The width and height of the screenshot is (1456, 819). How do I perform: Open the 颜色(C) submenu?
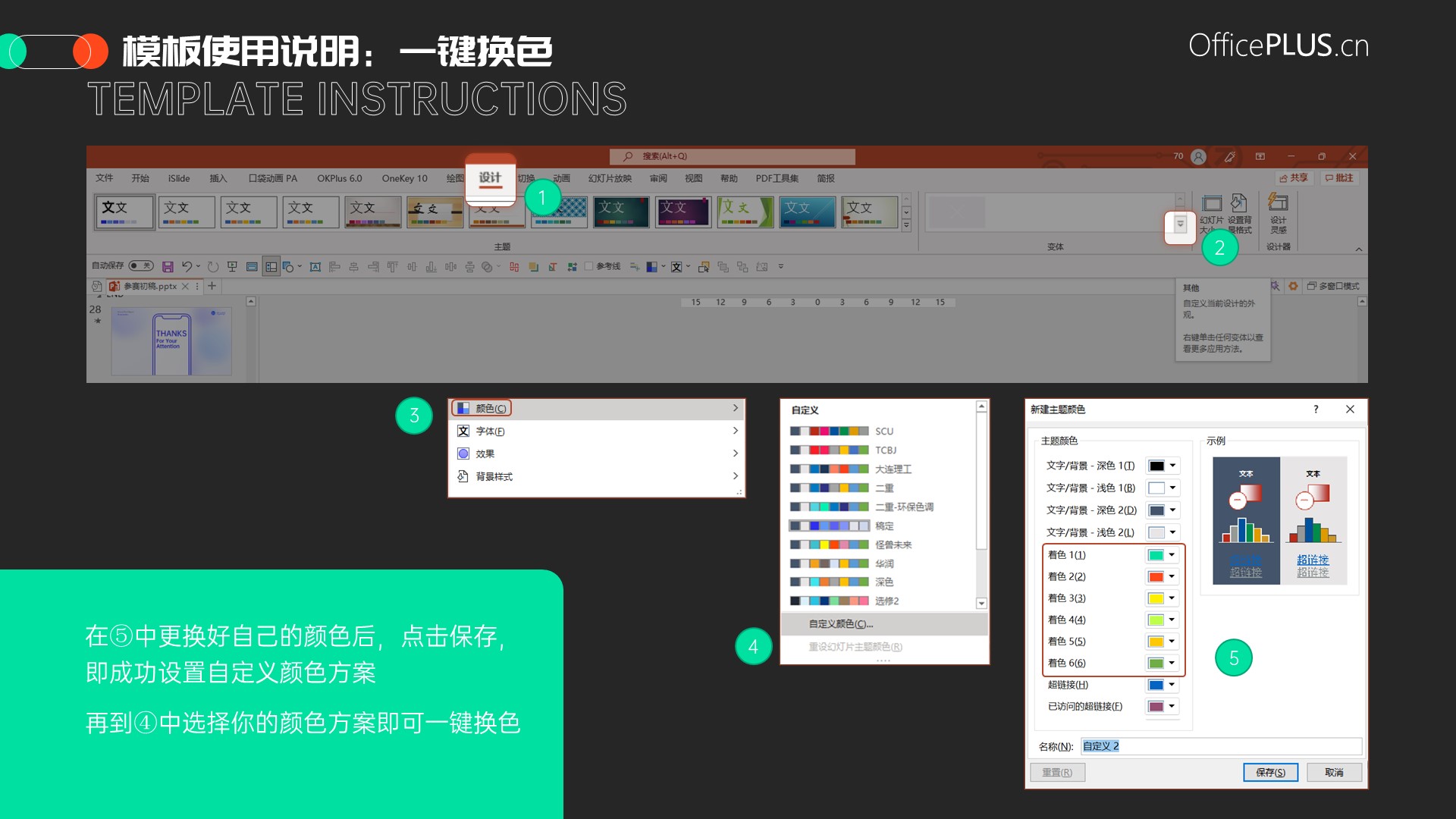point(597,409)
